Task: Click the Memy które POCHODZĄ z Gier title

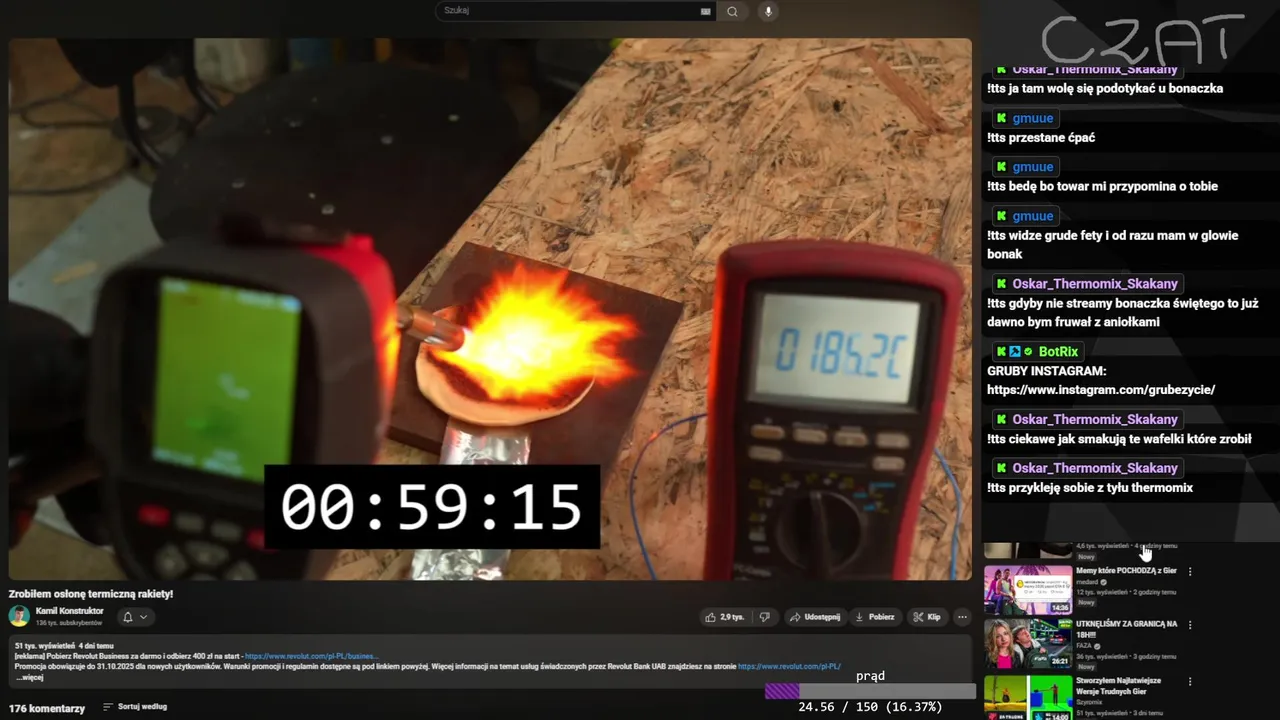Action: pos(1126,571)
